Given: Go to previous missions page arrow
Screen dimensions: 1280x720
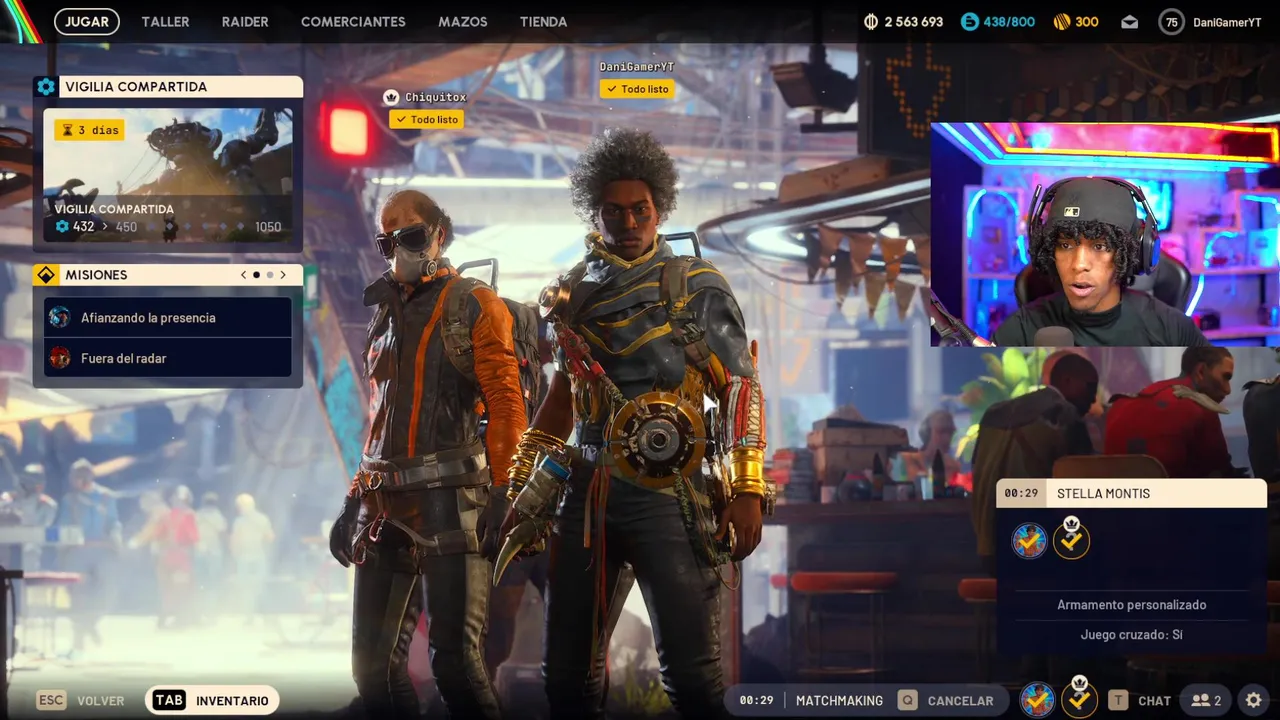Looking at the screenshot, I should click(x=243, y=275).
